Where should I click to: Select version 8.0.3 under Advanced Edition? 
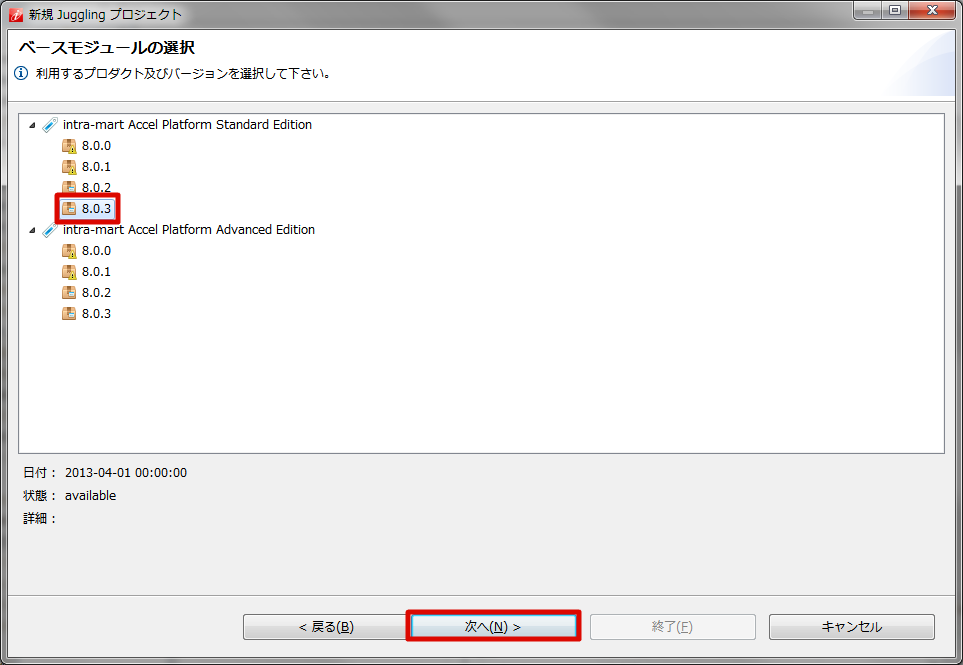[96, 314]
